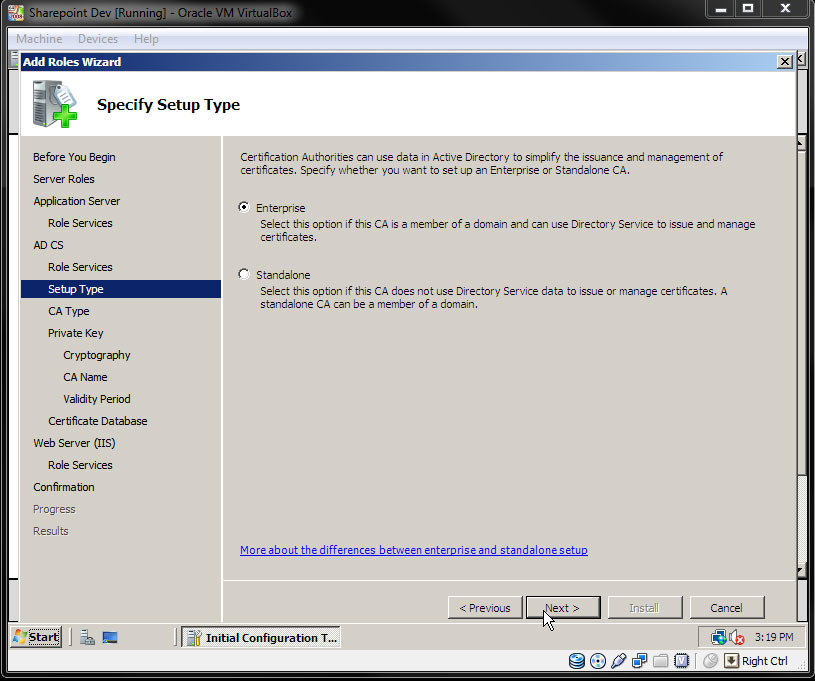Click the 3:19 PM taskbar clock
The image size is (815, 681).
tap(774, 637)
